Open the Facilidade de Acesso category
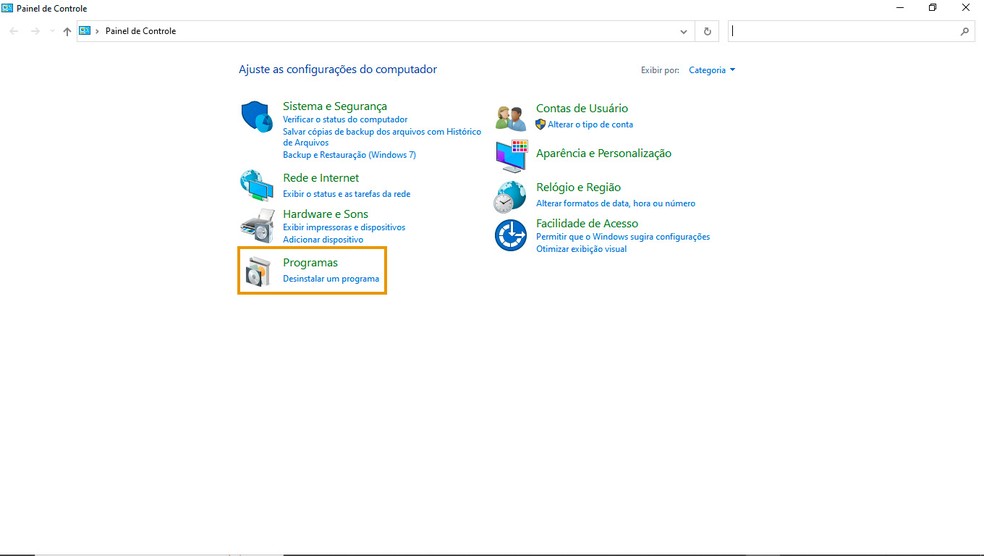Viewport: 984px width, 556px height. pyautogui.click(x=587, y=223)
